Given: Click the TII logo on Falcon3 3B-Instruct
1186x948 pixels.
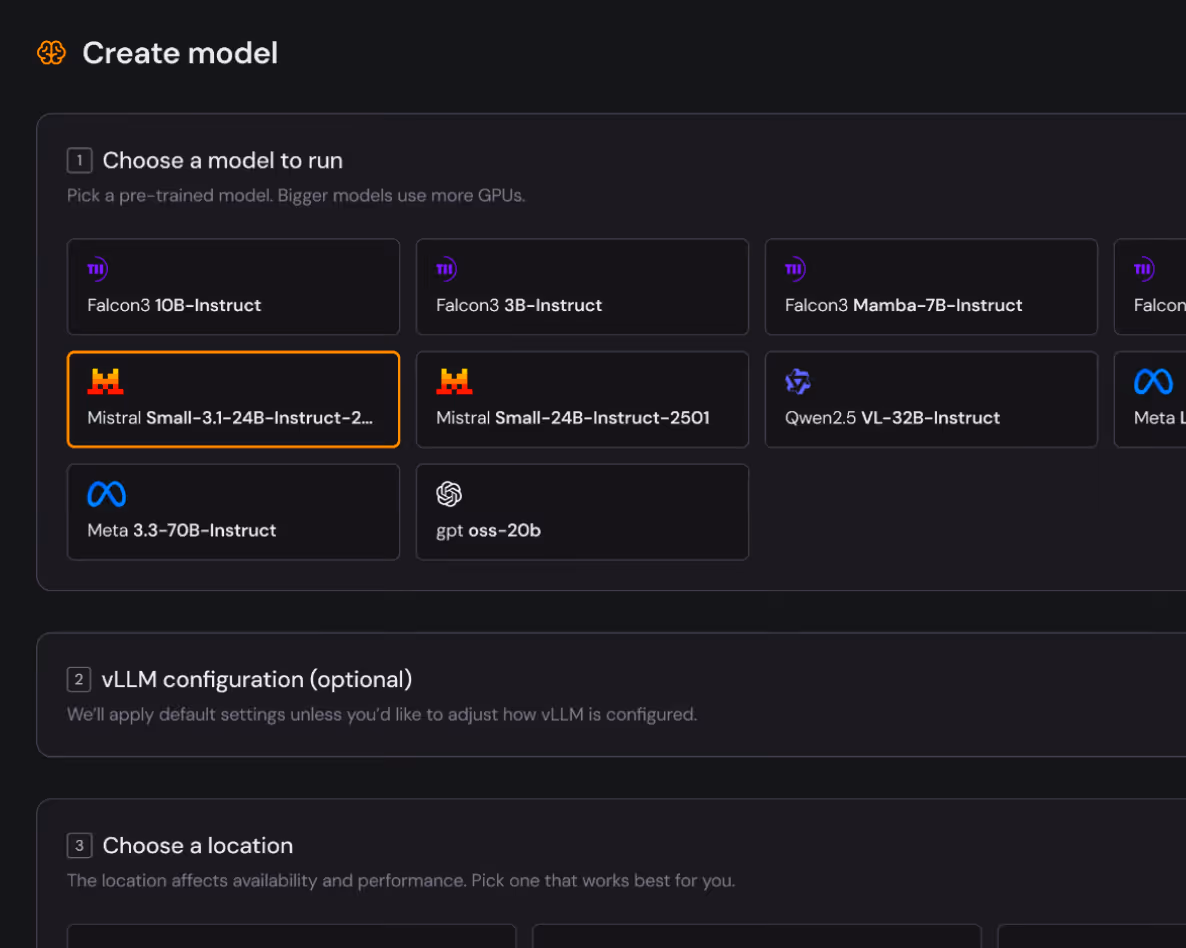Looking at the screenshot, I should click(446, 269).
